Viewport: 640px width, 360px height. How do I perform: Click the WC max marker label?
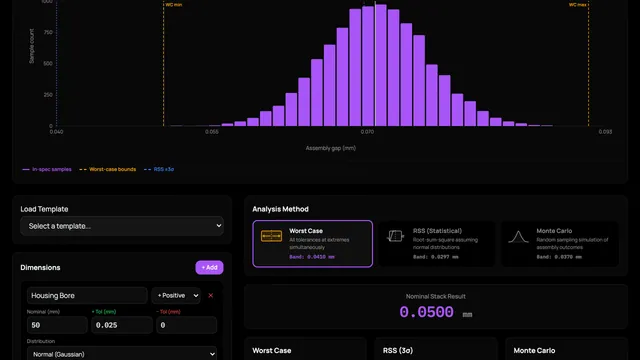pyautogui.click(x=578, y=5)
